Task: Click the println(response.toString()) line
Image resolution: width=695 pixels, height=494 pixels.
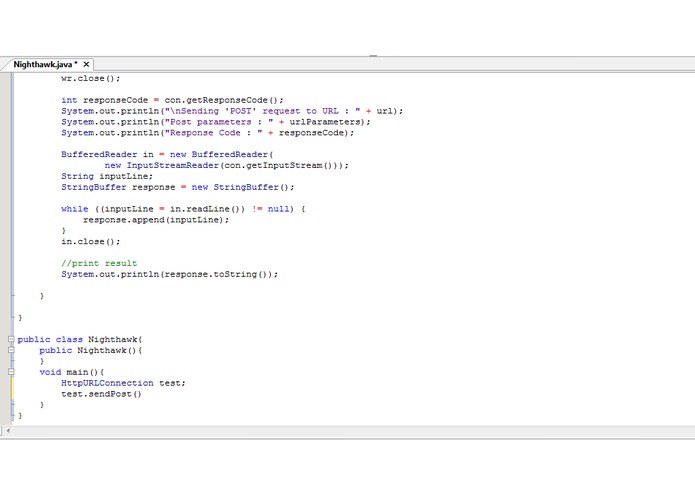Action: 170,274
